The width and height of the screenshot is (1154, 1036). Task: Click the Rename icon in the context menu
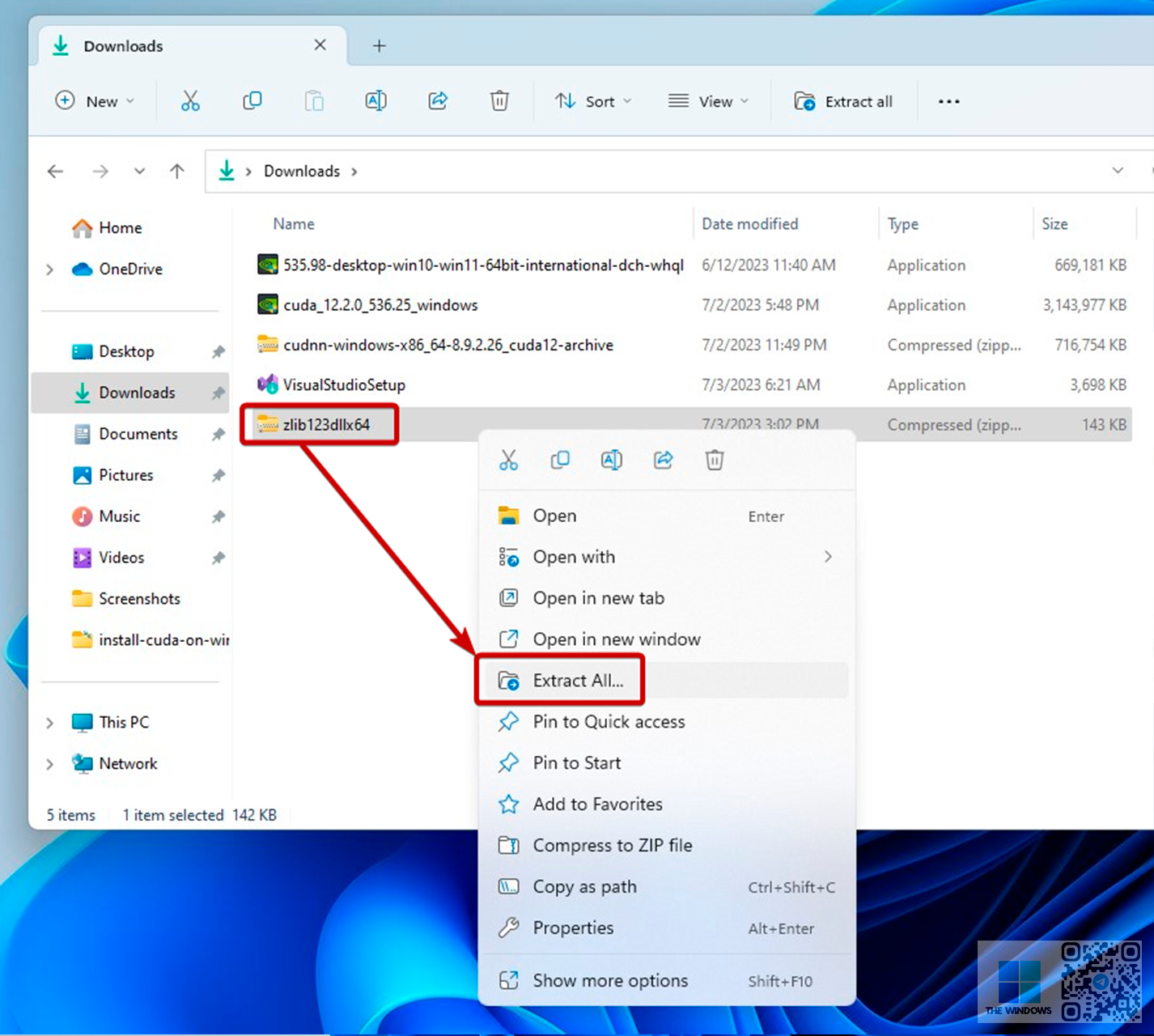point(612,461)
